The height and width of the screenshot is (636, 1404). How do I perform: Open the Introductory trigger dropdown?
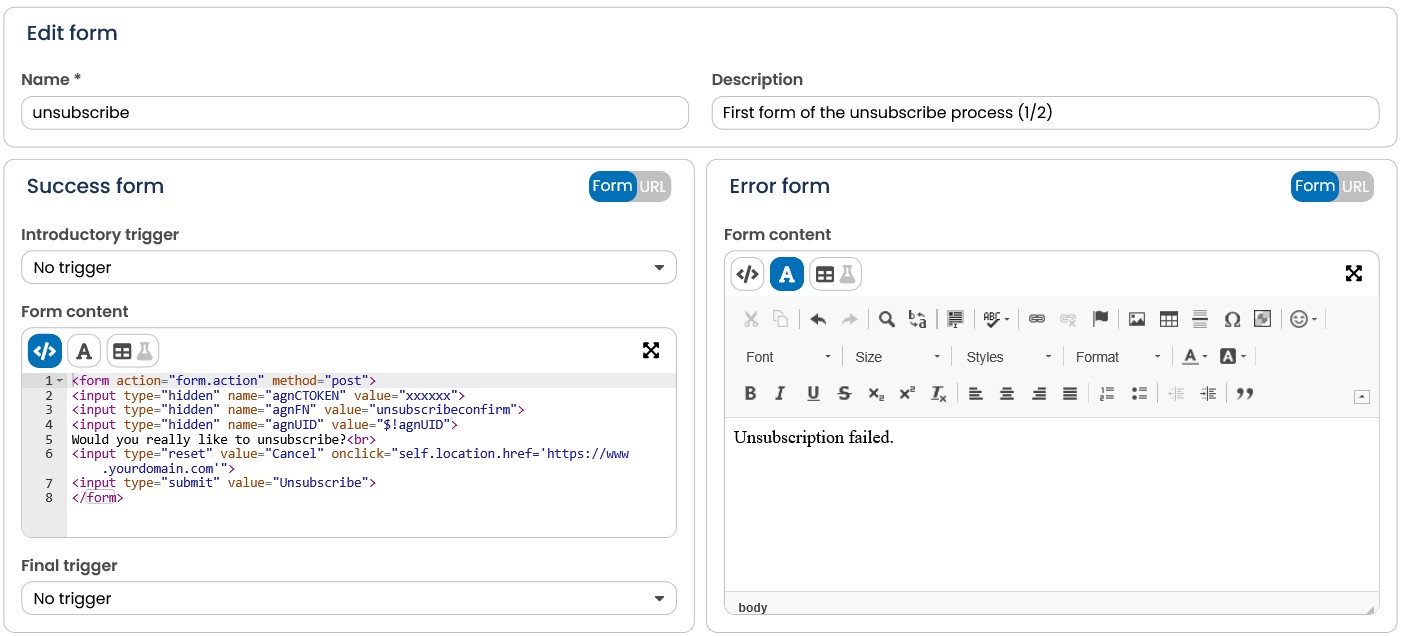349,268
